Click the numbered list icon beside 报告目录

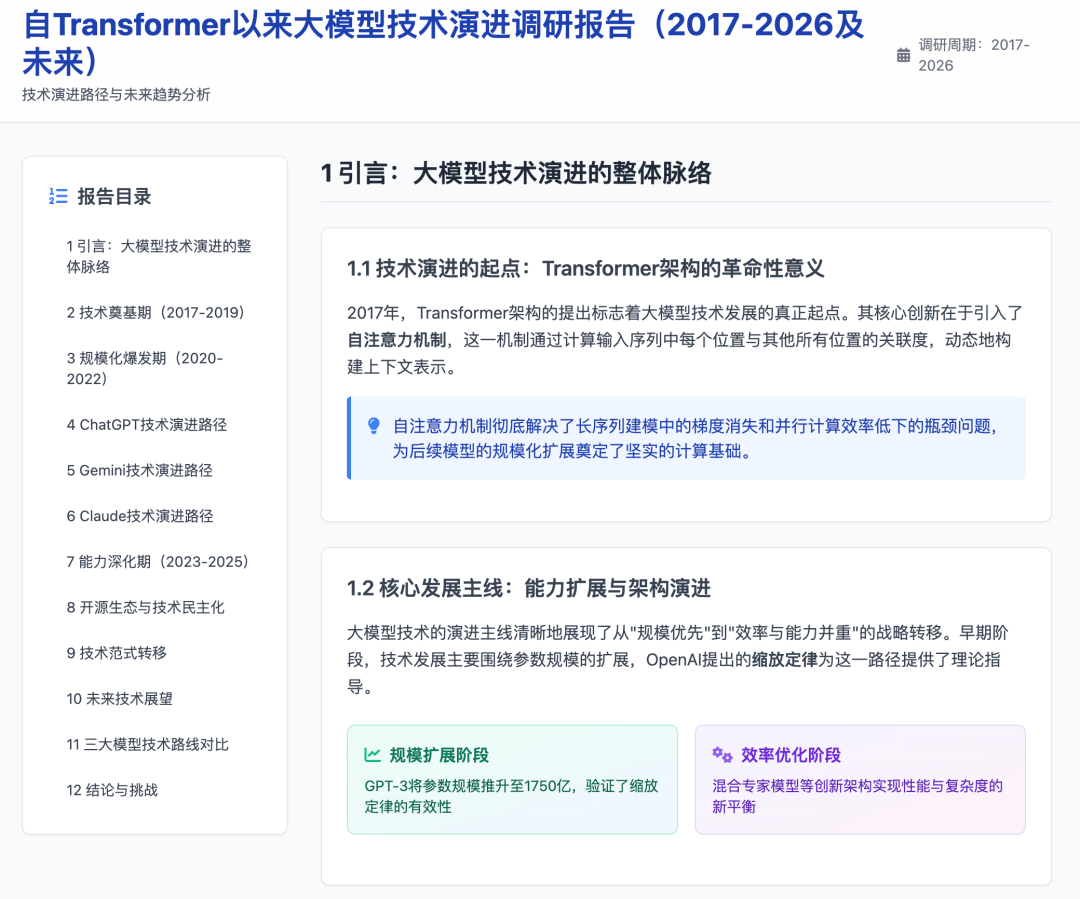point(58,197)
